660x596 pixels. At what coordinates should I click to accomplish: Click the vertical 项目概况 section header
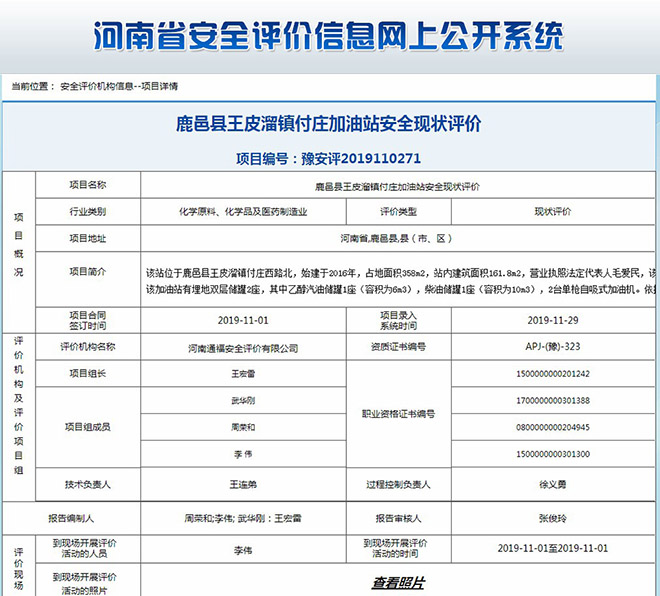(x=19, y=245)
